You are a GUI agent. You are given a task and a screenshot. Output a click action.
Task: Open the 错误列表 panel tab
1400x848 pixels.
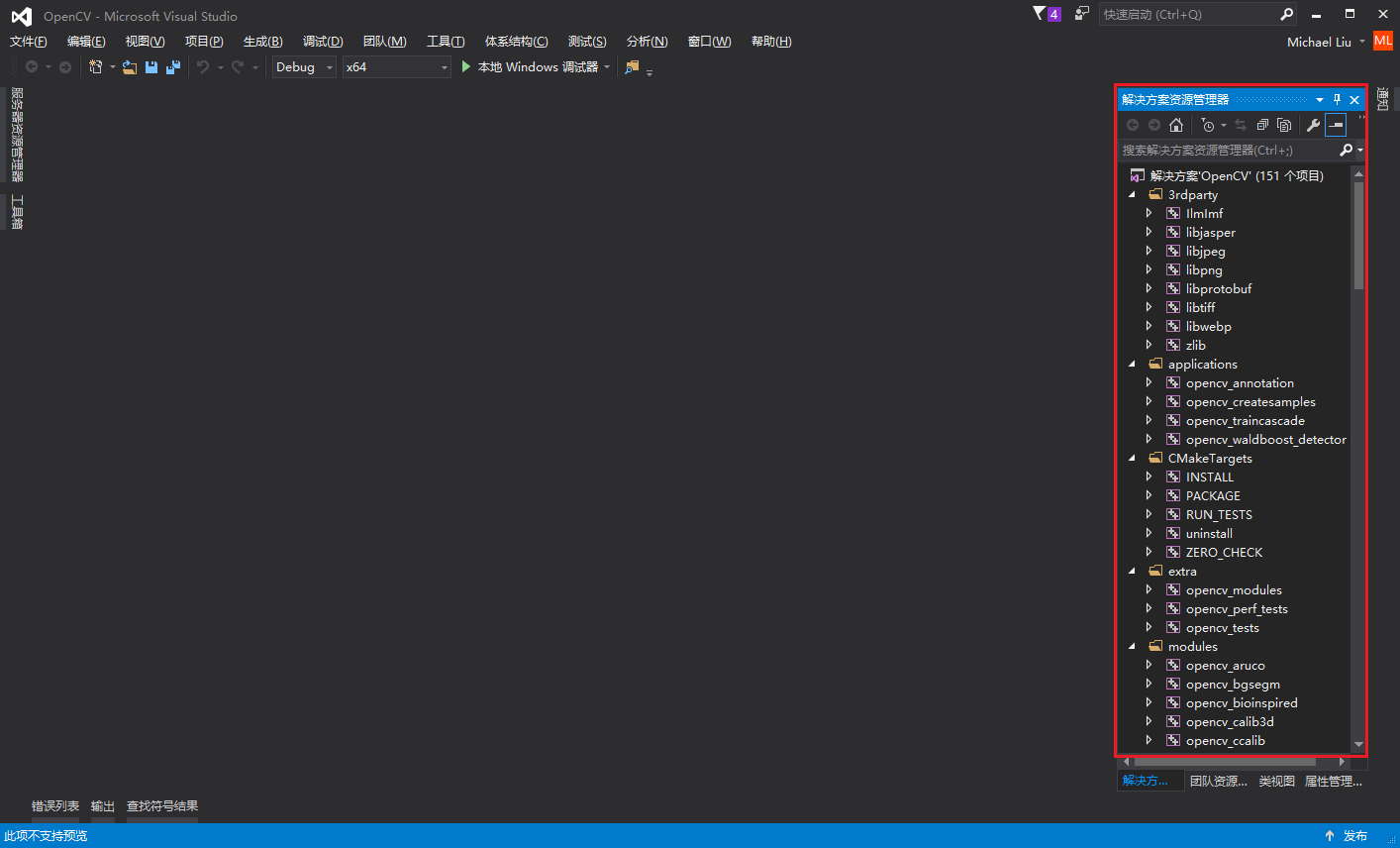[55, 806]
